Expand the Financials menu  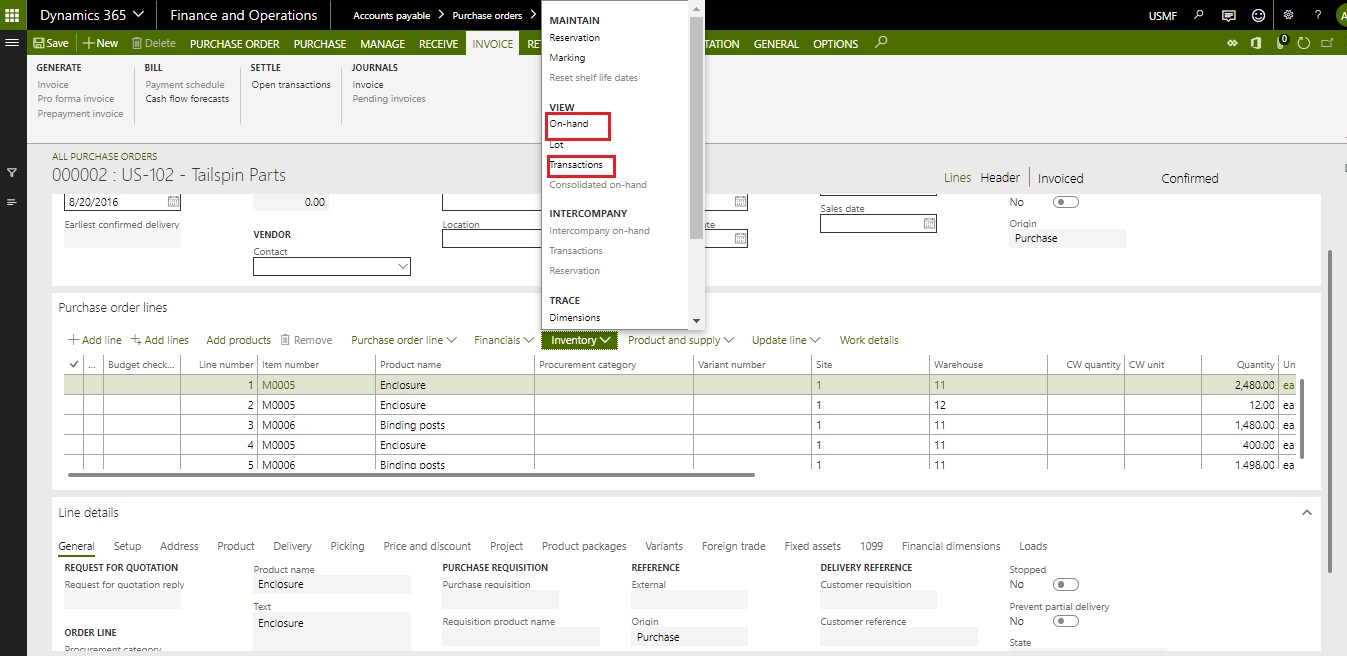point(504,340)
